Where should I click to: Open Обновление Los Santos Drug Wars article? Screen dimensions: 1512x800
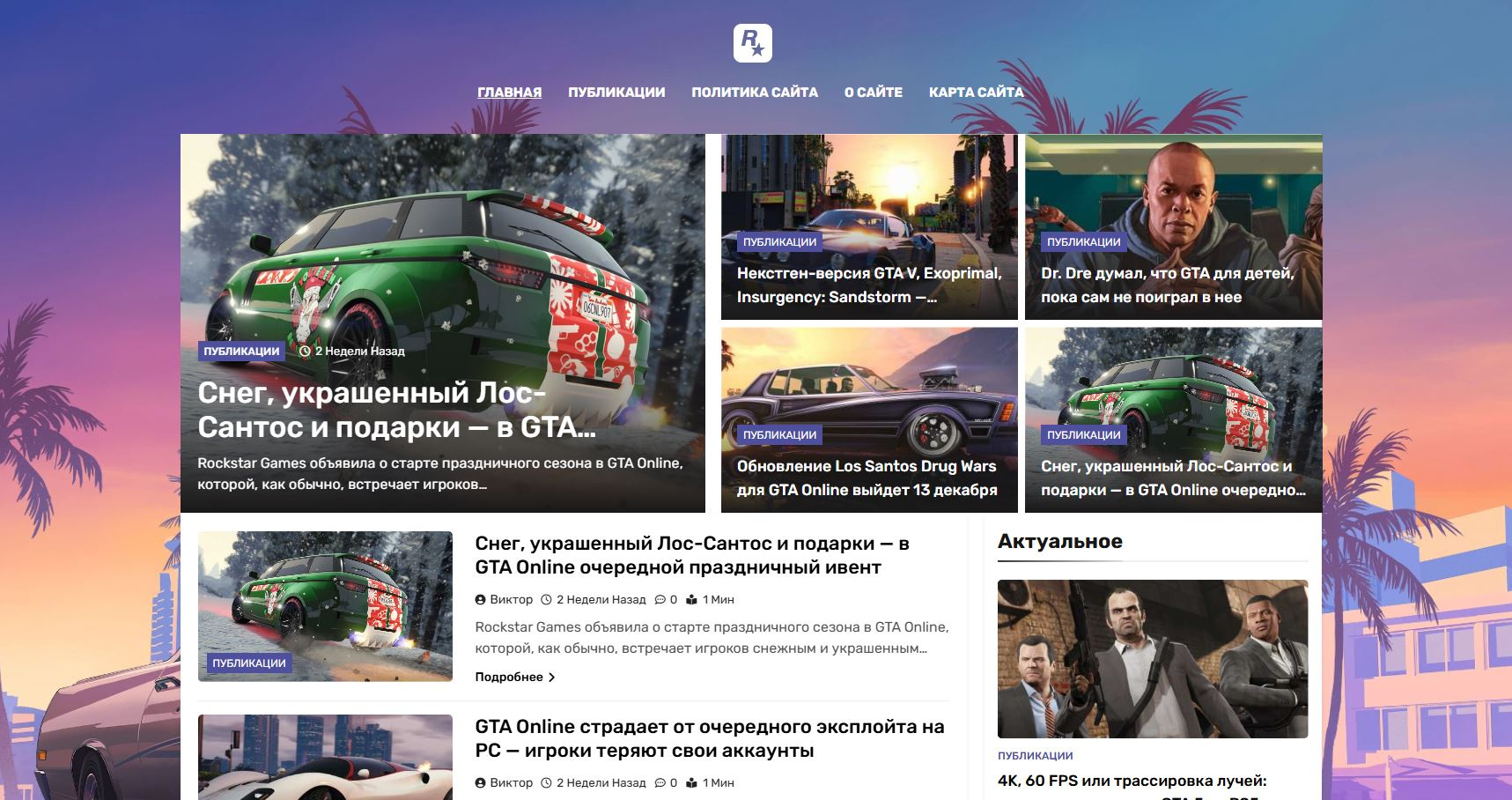[x=867, y=478]
